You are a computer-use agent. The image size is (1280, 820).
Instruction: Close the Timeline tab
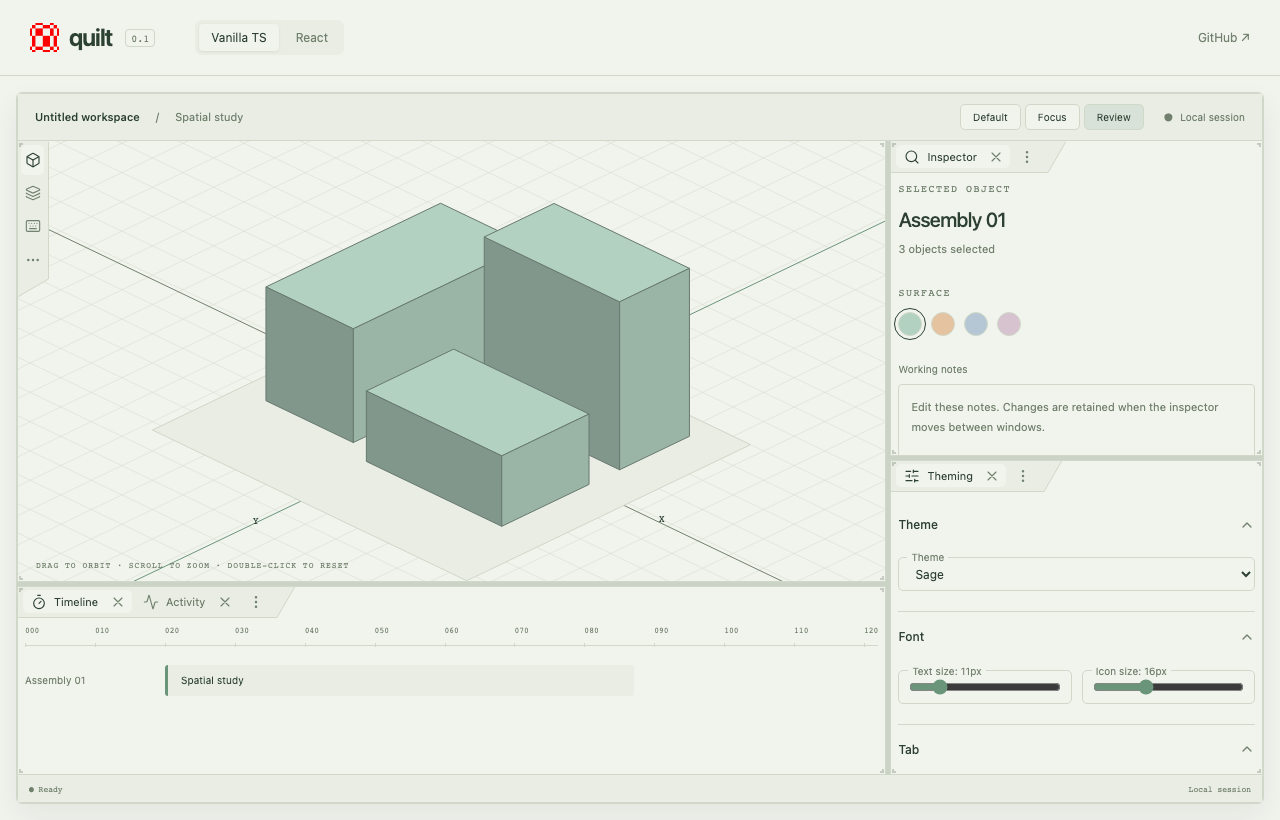point(118,602)
